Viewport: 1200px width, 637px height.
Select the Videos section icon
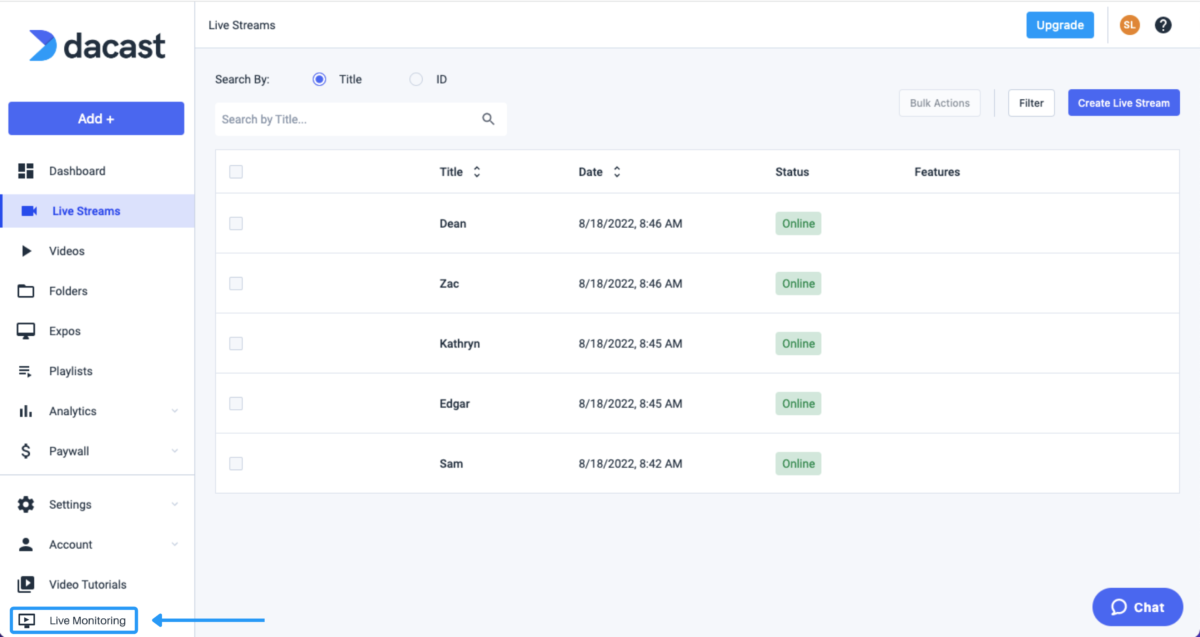(x=26, y=250)
